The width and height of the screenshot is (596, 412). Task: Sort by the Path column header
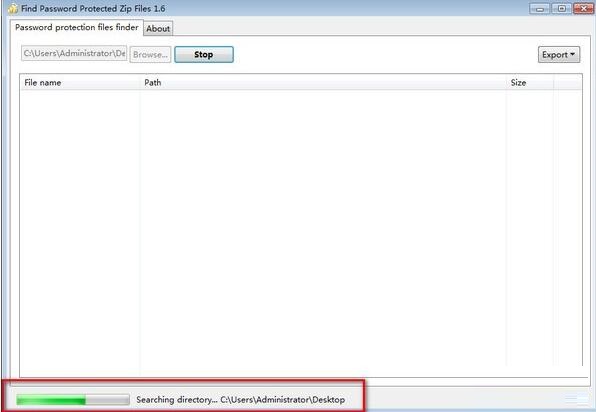(323, 82)
